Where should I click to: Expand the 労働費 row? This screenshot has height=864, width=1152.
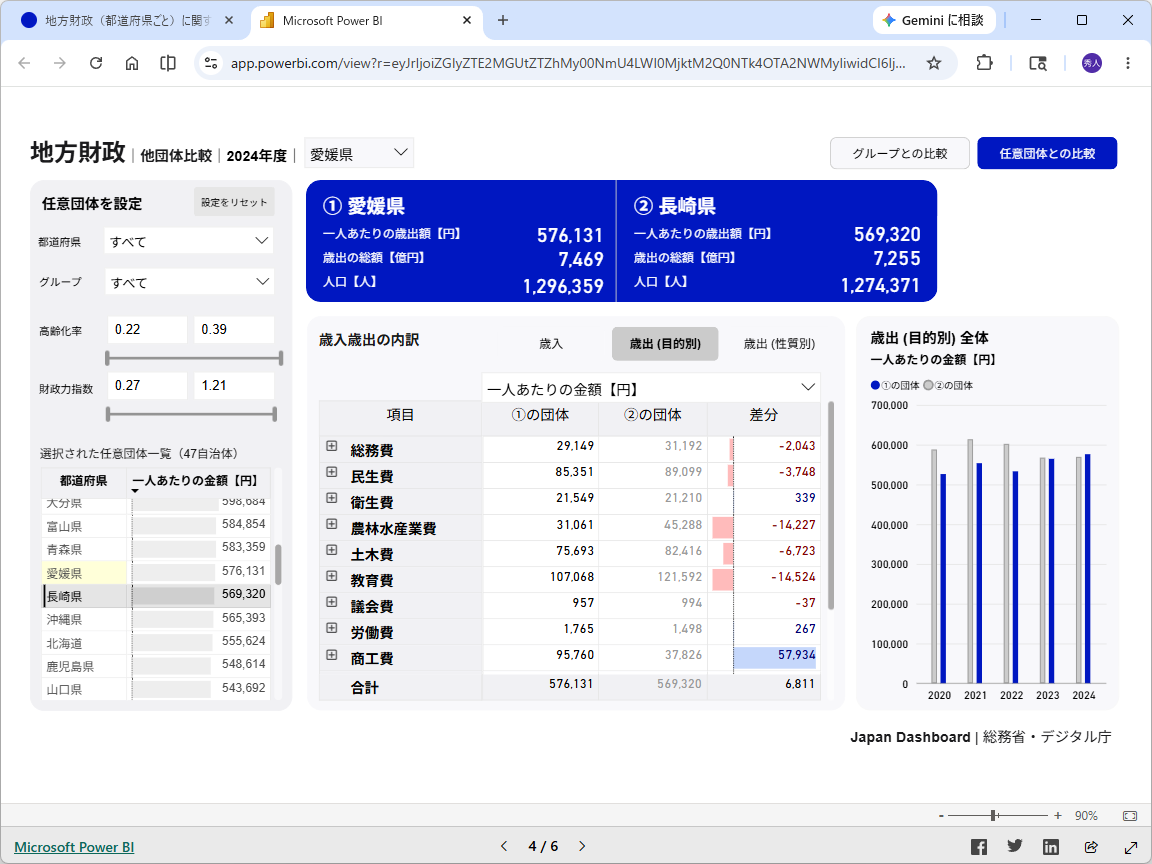click(x=331, y=628)
